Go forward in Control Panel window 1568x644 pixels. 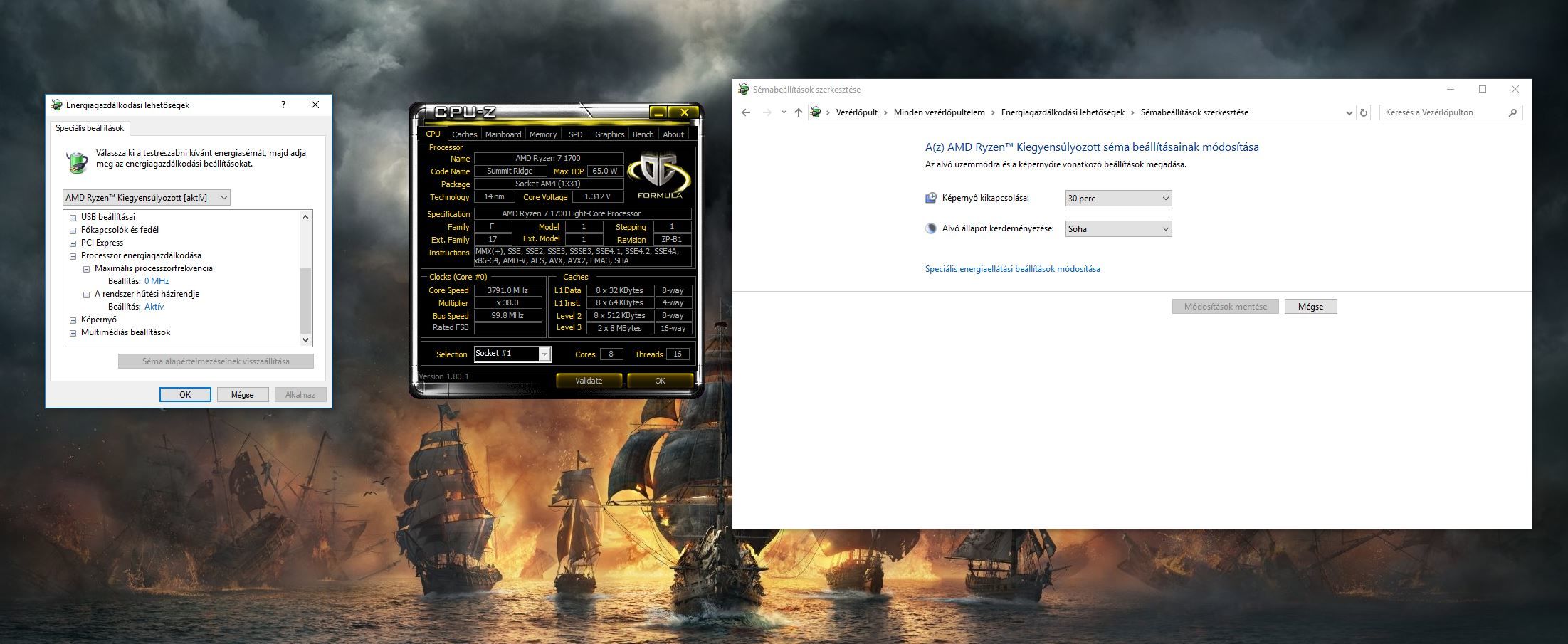click(767, 112)
